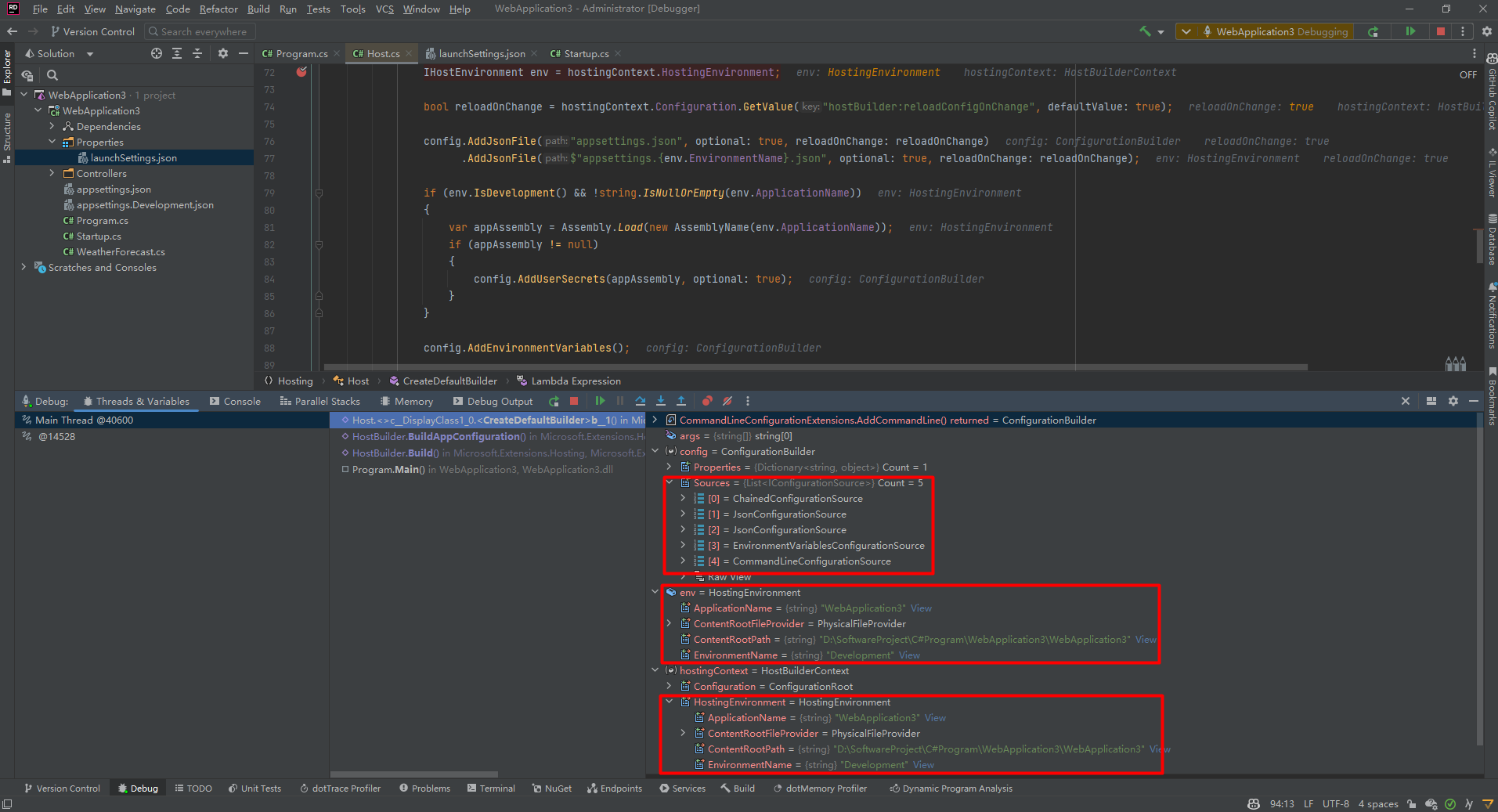Open the WebApplication3 run configuration dropdown
Viewport: 1498px width, 812px height.
click(1186, 31)
